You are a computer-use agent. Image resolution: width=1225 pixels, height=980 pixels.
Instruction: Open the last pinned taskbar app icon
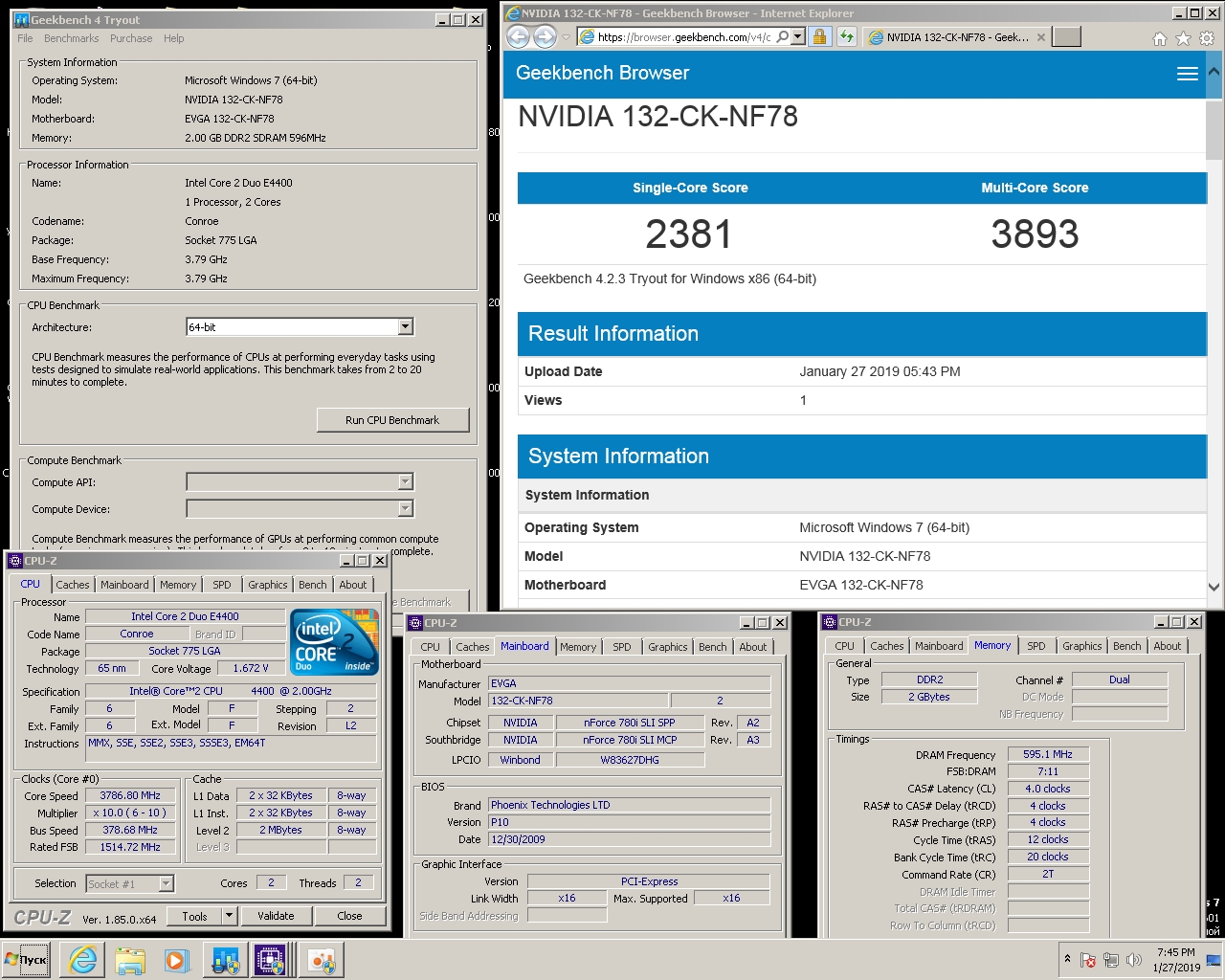pos(322,960)
